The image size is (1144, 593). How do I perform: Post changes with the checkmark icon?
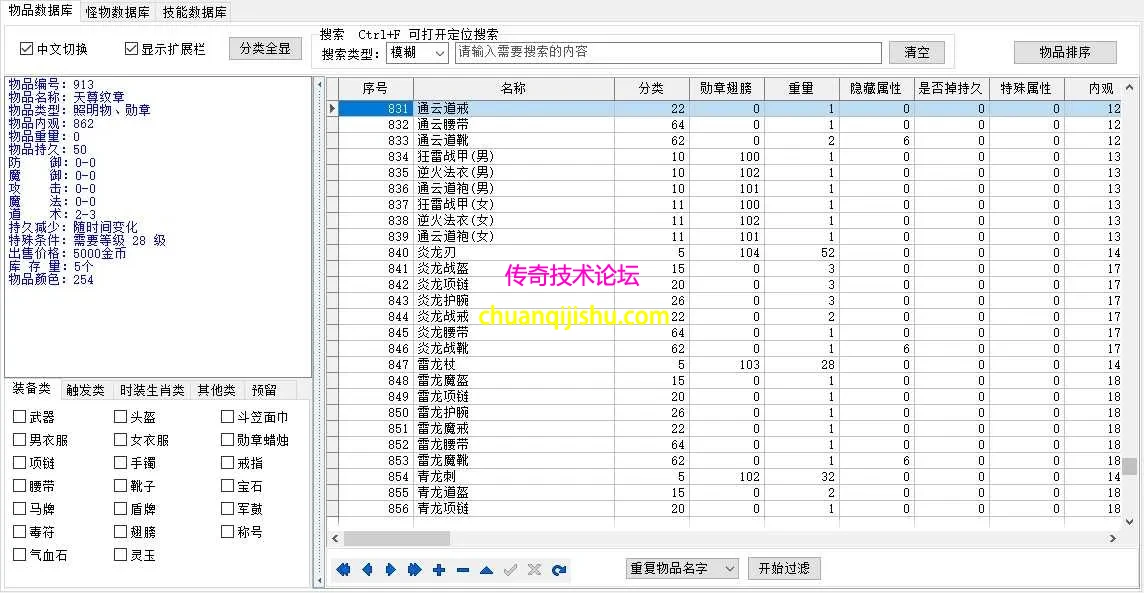coord(510,569)
